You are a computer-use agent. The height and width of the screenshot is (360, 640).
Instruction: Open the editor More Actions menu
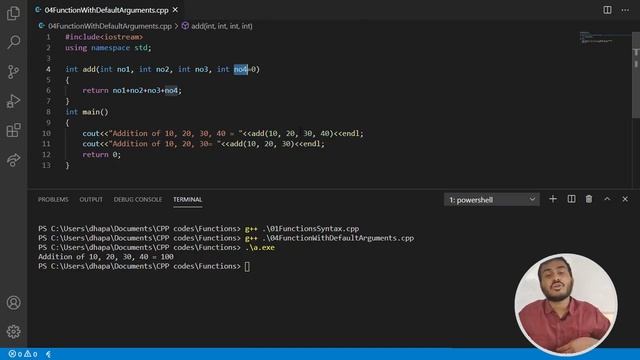coord(625,10)
